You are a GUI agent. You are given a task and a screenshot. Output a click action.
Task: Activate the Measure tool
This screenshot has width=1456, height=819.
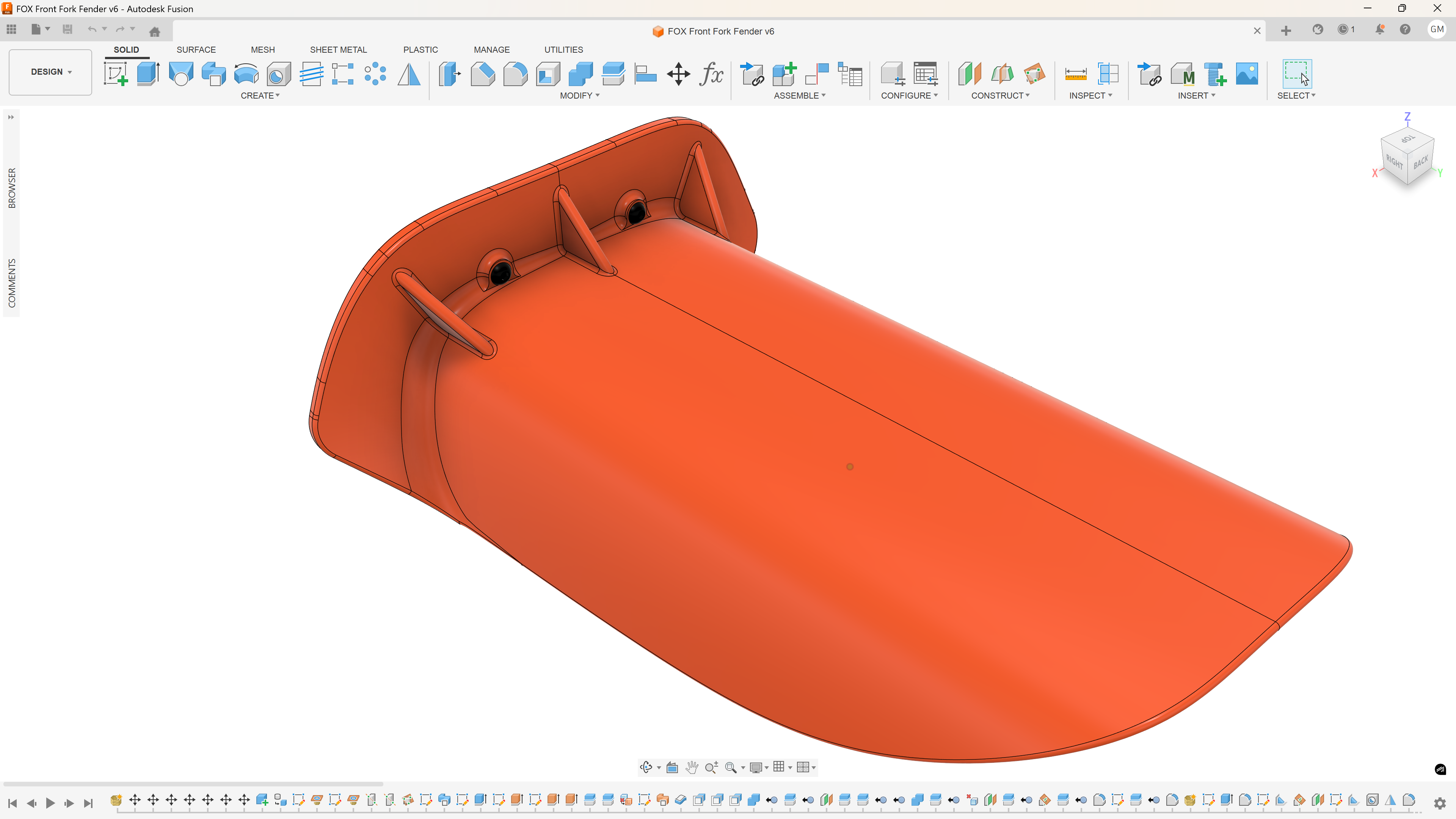point(1076,74)
